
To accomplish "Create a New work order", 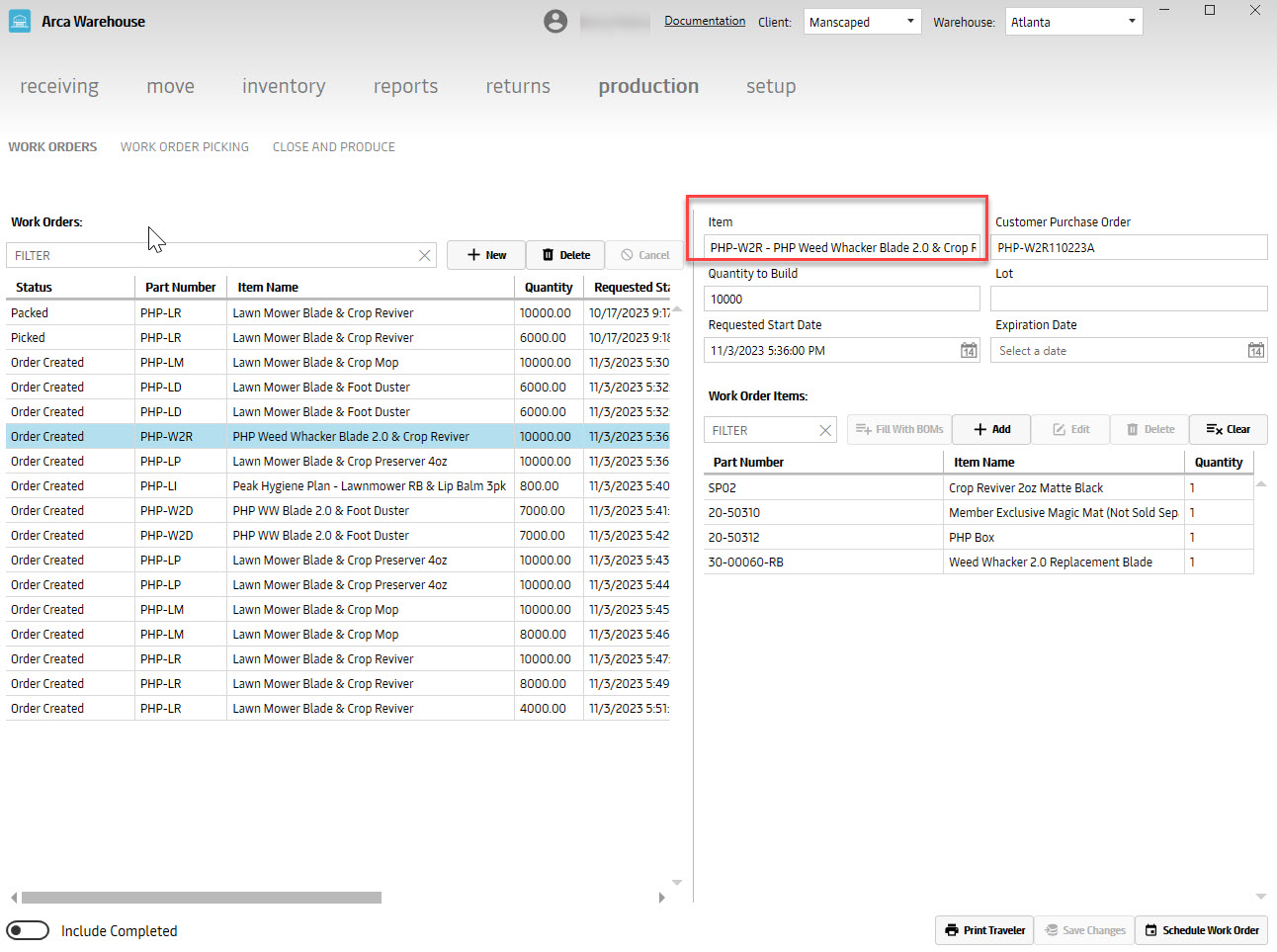I will [486, 255].
